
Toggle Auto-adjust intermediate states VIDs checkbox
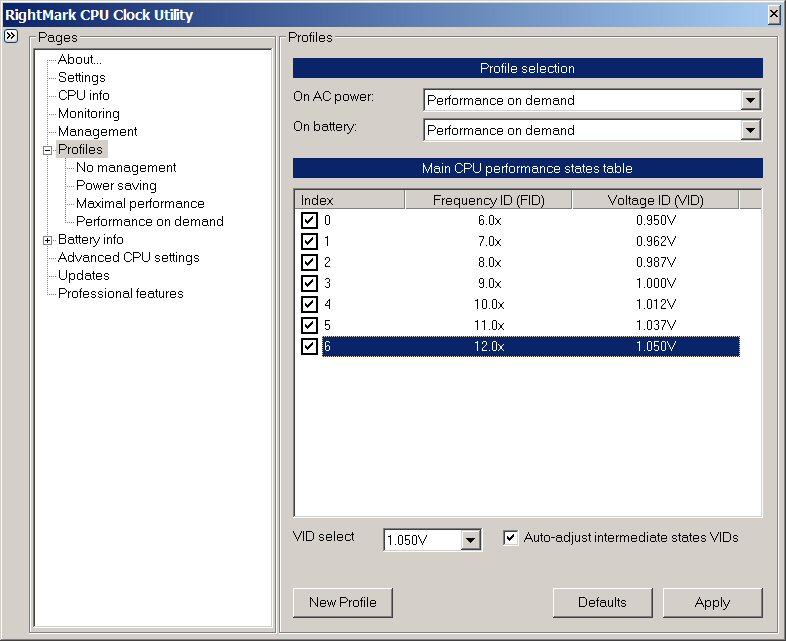pyautogui.click(x=510, y=538)
